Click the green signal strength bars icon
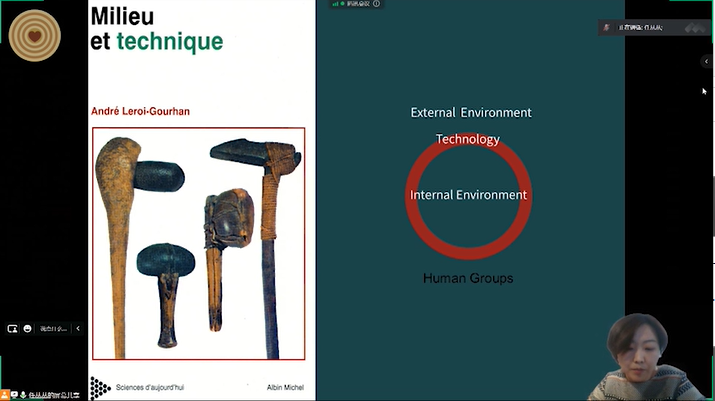The height and width of the screenshot is (401, 715). coord(335,4)
